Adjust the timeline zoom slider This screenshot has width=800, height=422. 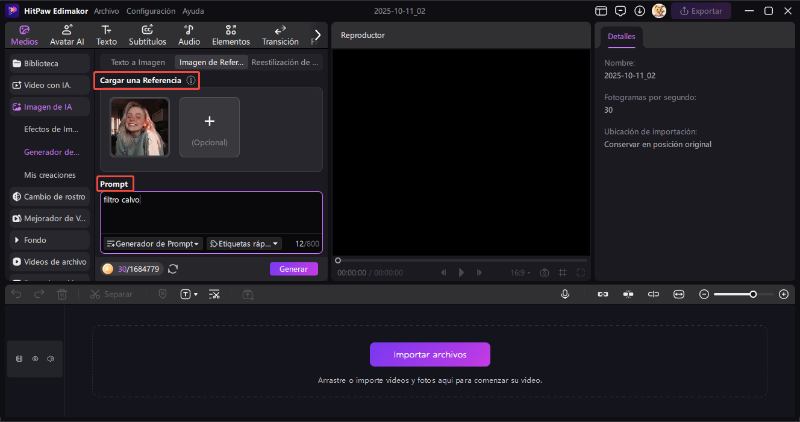(753, 294)
